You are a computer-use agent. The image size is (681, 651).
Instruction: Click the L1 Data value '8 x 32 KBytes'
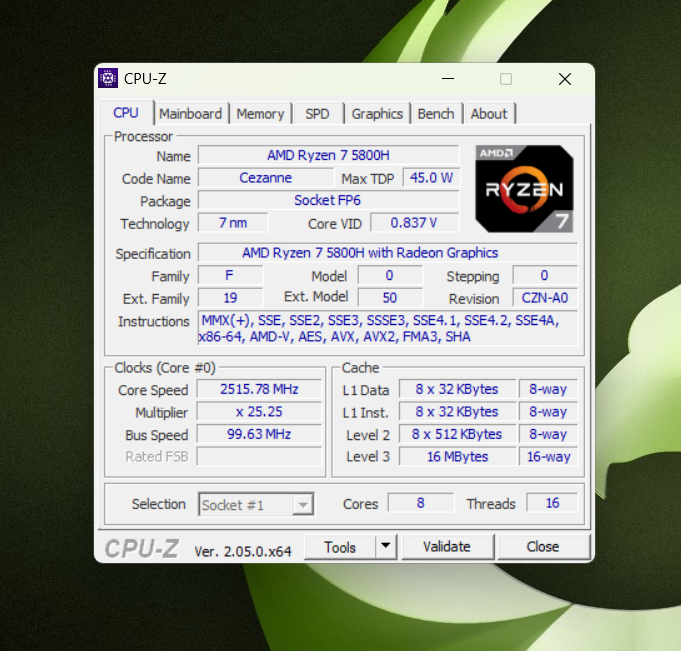457,389
